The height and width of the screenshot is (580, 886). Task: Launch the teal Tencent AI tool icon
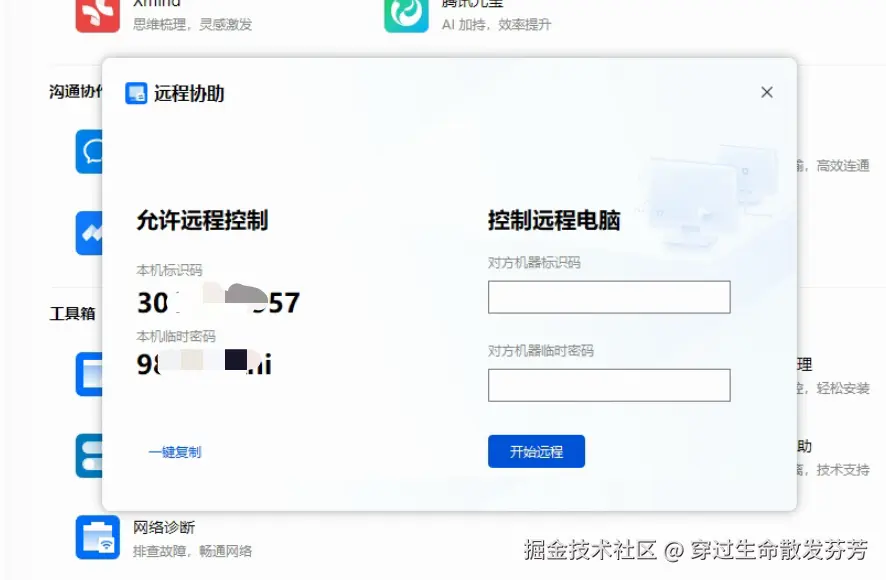tap(405, 14)
